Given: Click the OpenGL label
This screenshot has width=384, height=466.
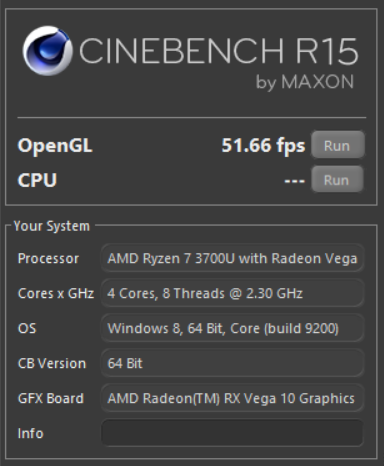Looking at the screenshot, I should [55, 146].
